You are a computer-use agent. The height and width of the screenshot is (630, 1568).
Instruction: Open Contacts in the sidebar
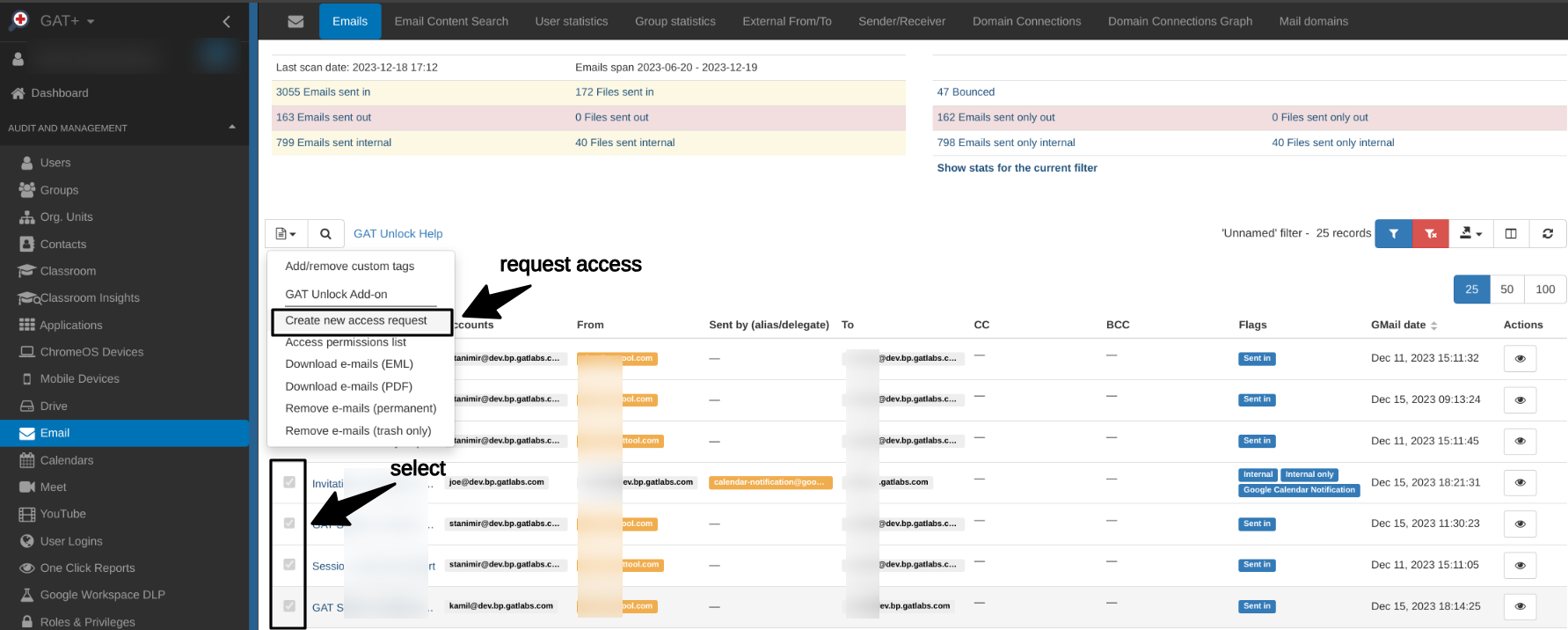click(63, 245)
